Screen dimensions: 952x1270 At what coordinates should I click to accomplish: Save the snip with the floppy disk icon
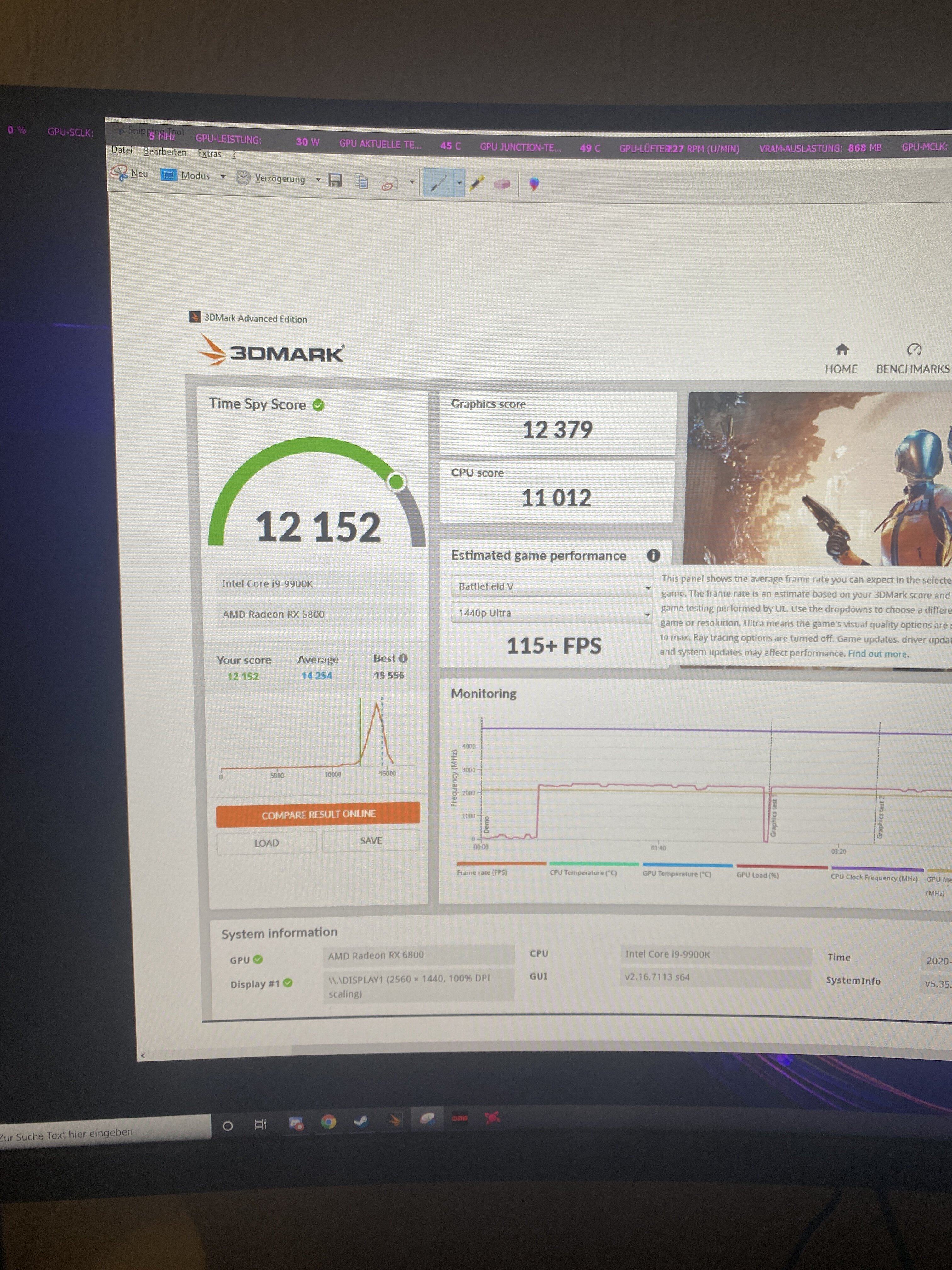[335, 180]
